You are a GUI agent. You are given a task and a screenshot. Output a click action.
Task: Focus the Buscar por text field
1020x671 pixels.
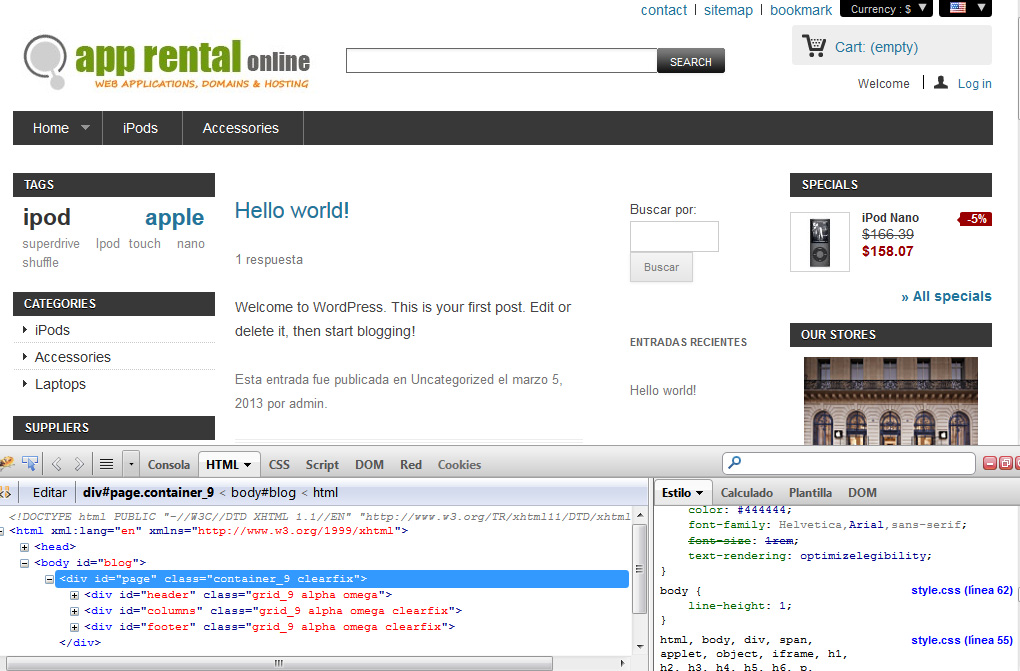pos(674,236)
